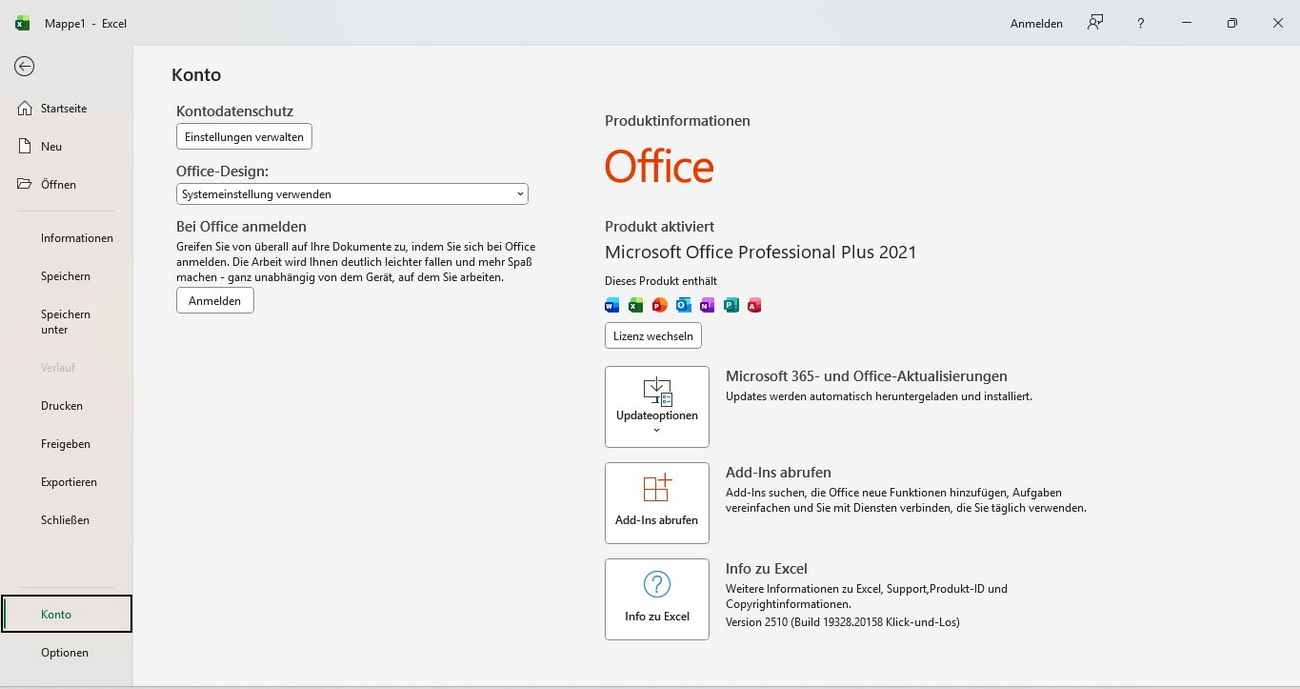Open the Informationen menu item

point(77,238)
